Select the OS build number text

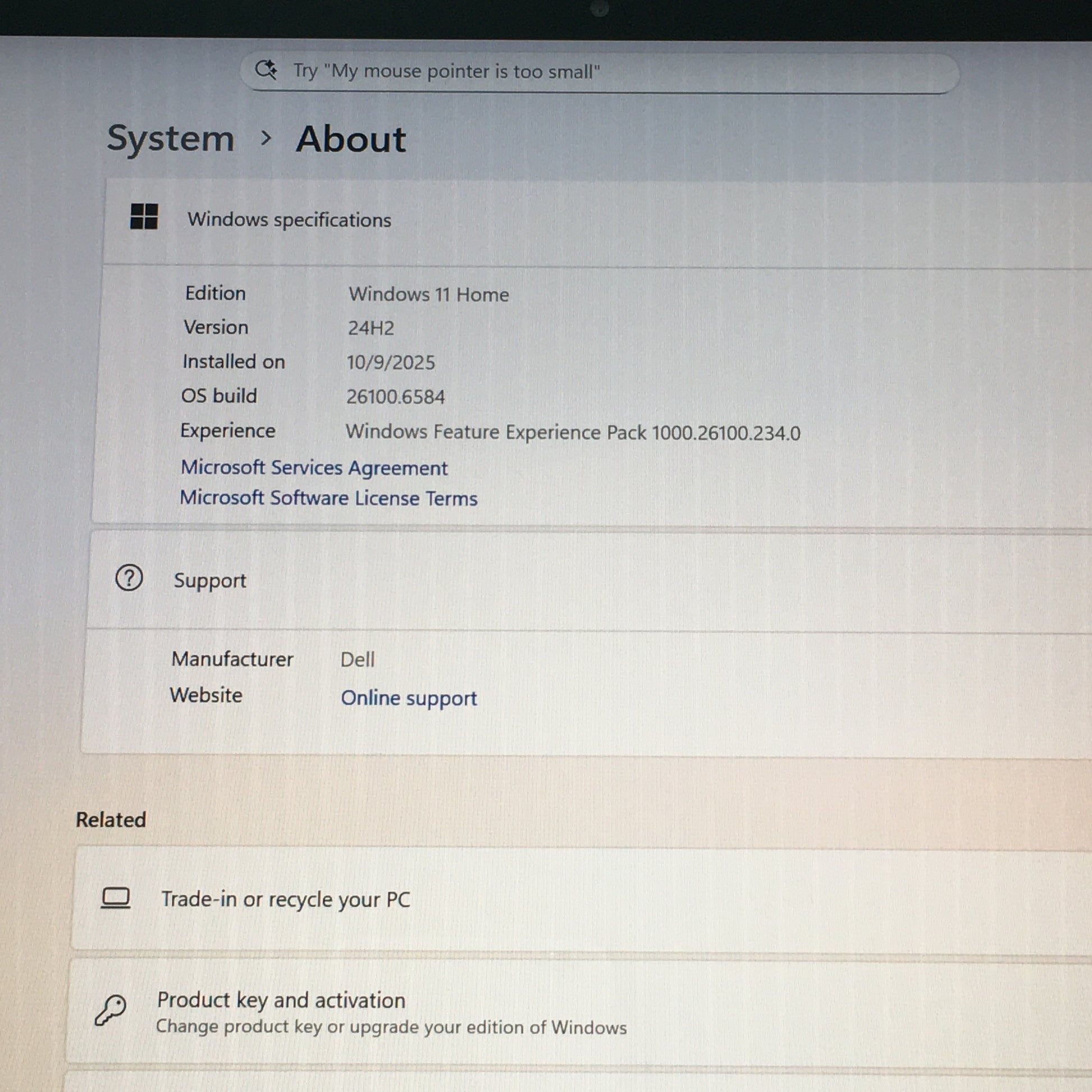pyautogui.click(x=395, y=397)
